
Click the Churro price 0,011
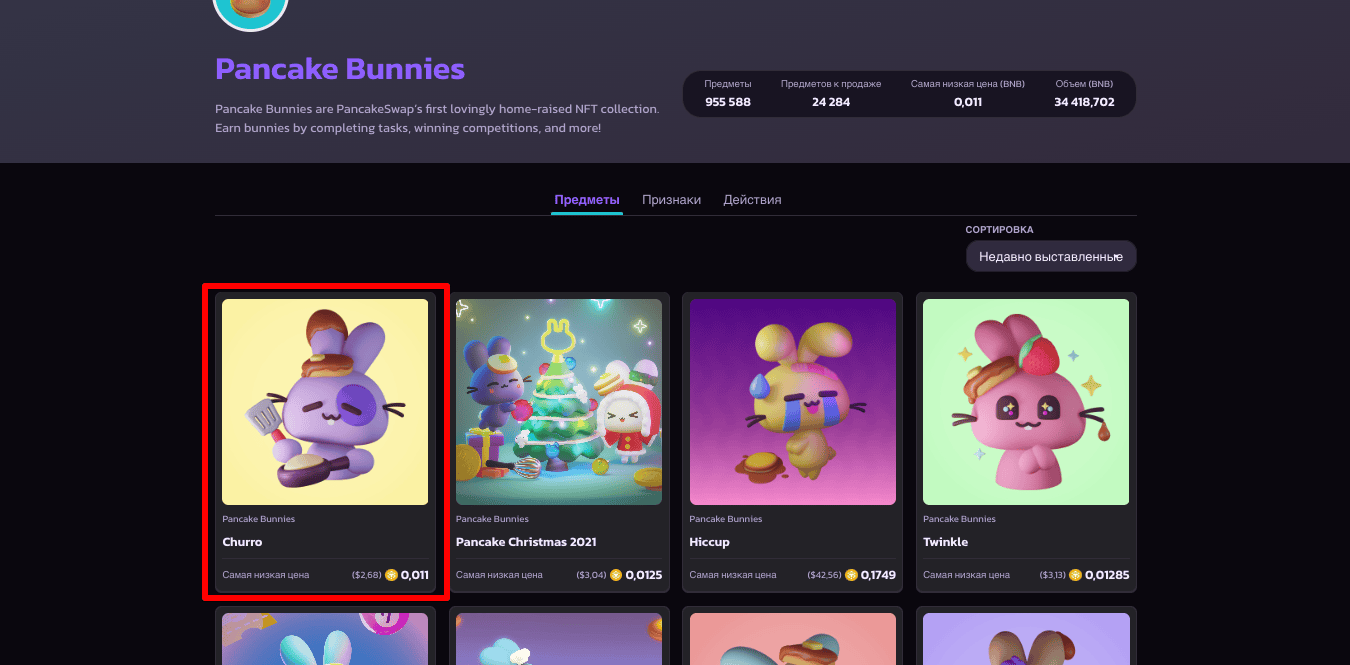coord(415,575)
